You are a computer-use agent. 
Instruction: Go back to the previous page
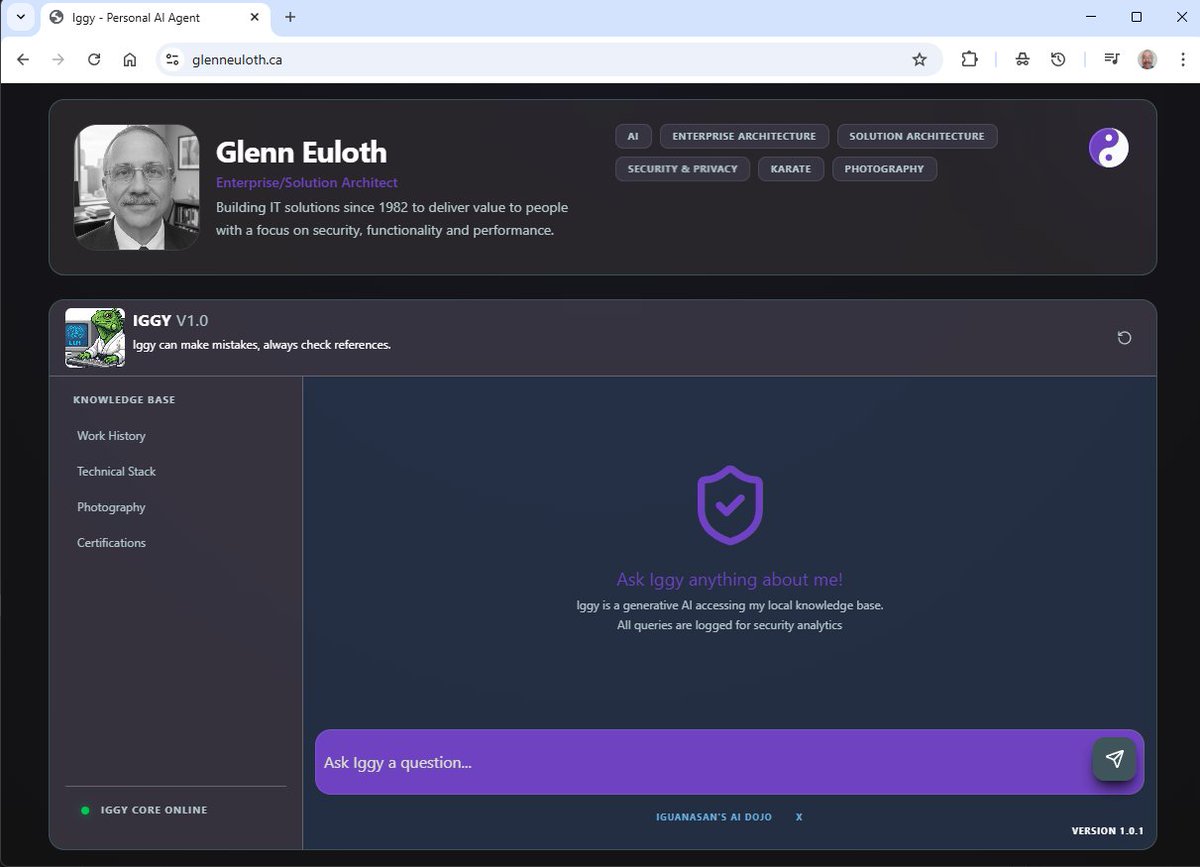[23, 60]
